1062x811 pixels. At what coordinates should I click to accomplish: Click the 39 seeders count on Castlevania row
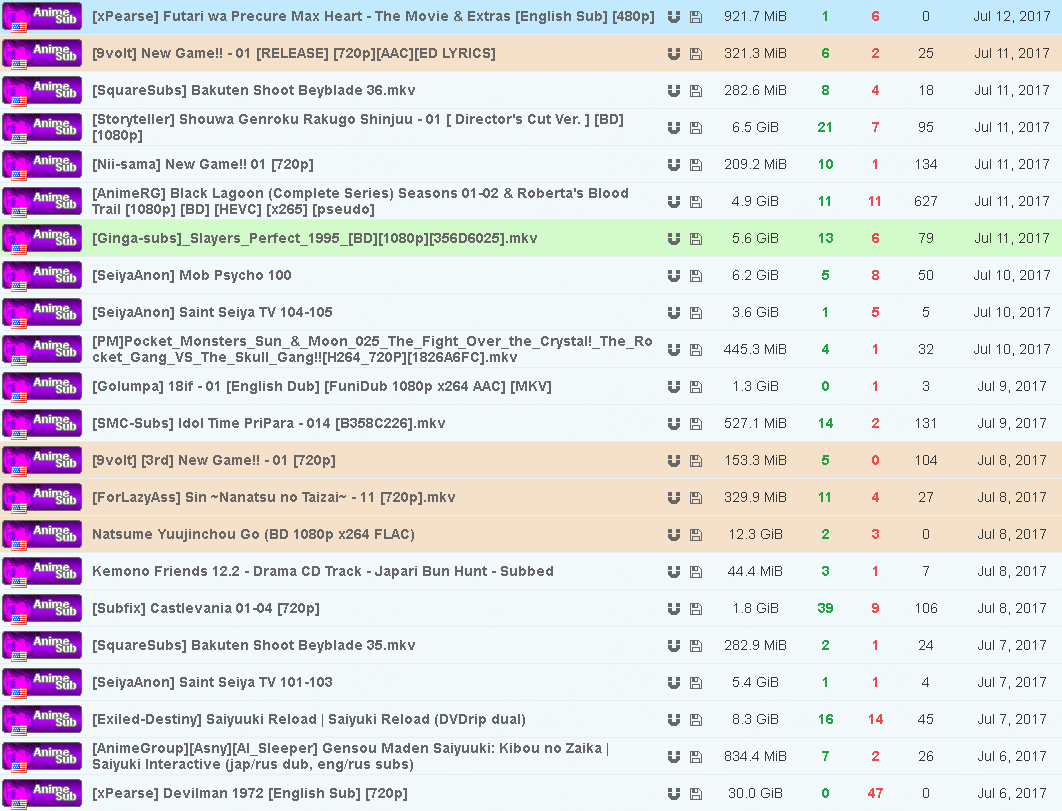(825, 608)
